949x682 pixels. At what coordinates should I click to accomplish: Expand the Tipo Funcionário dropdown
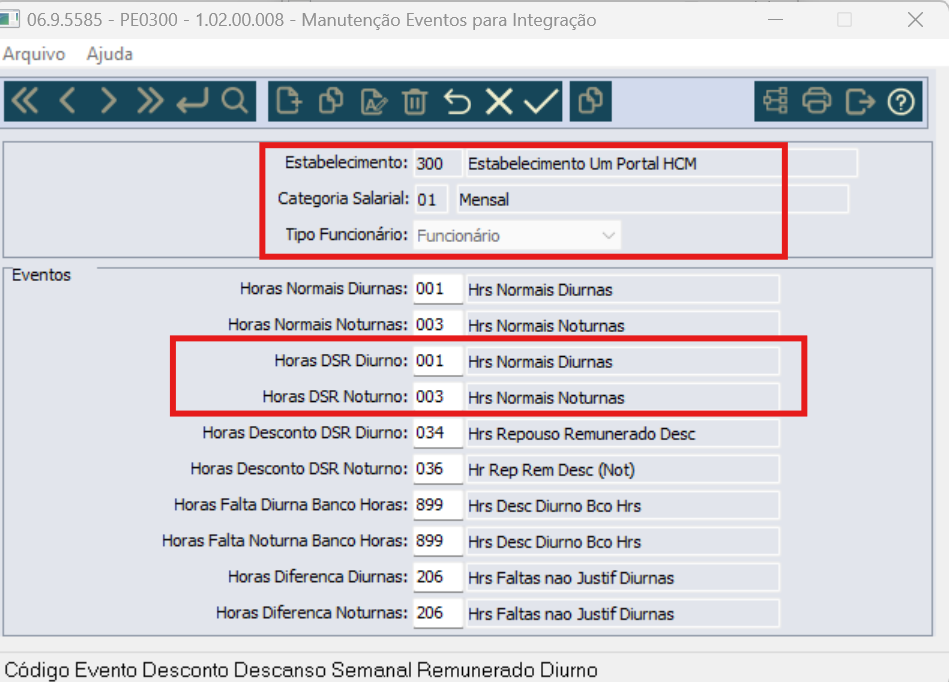click(x=608, y=235)
